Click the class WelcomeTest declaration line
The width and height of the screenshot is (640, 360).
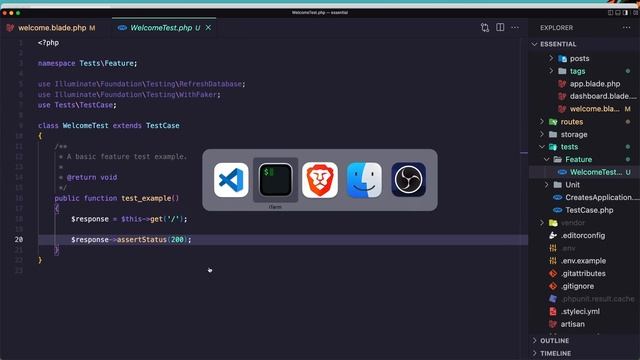click(x=109, y=126)
